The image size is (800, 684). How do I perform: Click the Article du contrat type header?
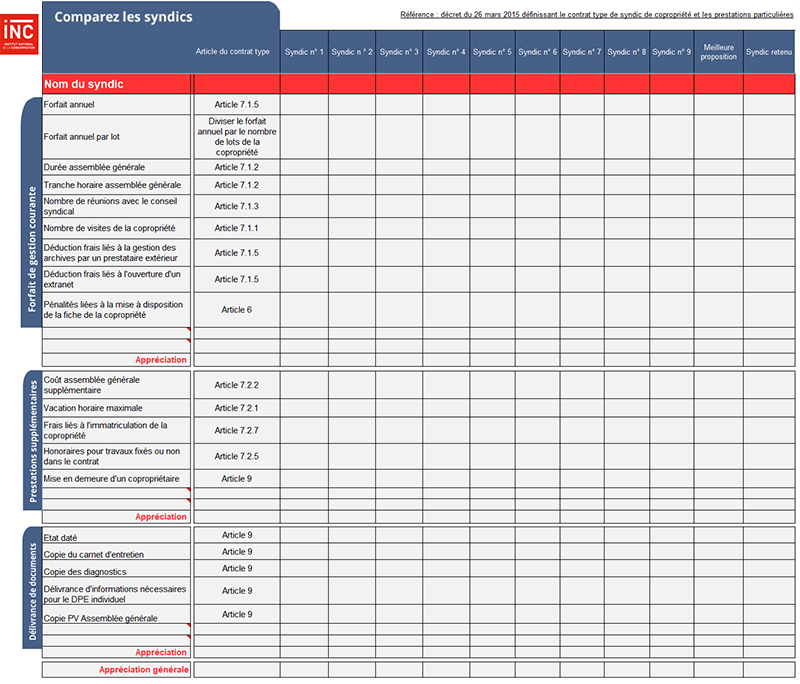click(x=233, y=51)
